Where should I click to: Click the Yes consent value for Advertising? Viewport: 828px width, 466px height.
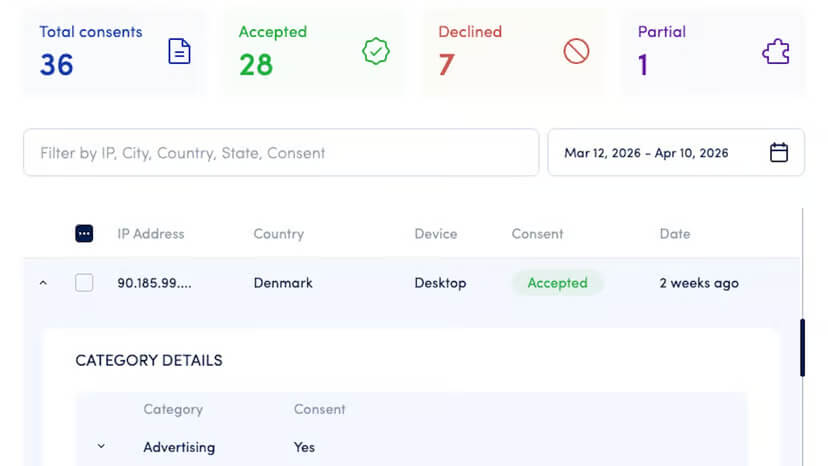coord(304,447)
